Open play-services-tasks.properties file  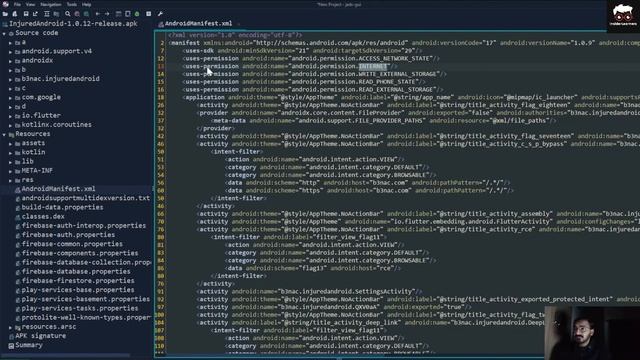80,308
